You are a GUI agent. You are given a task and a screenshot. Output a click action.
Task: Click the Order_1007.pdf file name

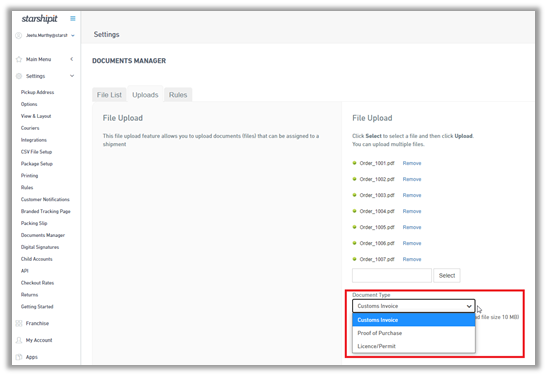pos(377,260)
